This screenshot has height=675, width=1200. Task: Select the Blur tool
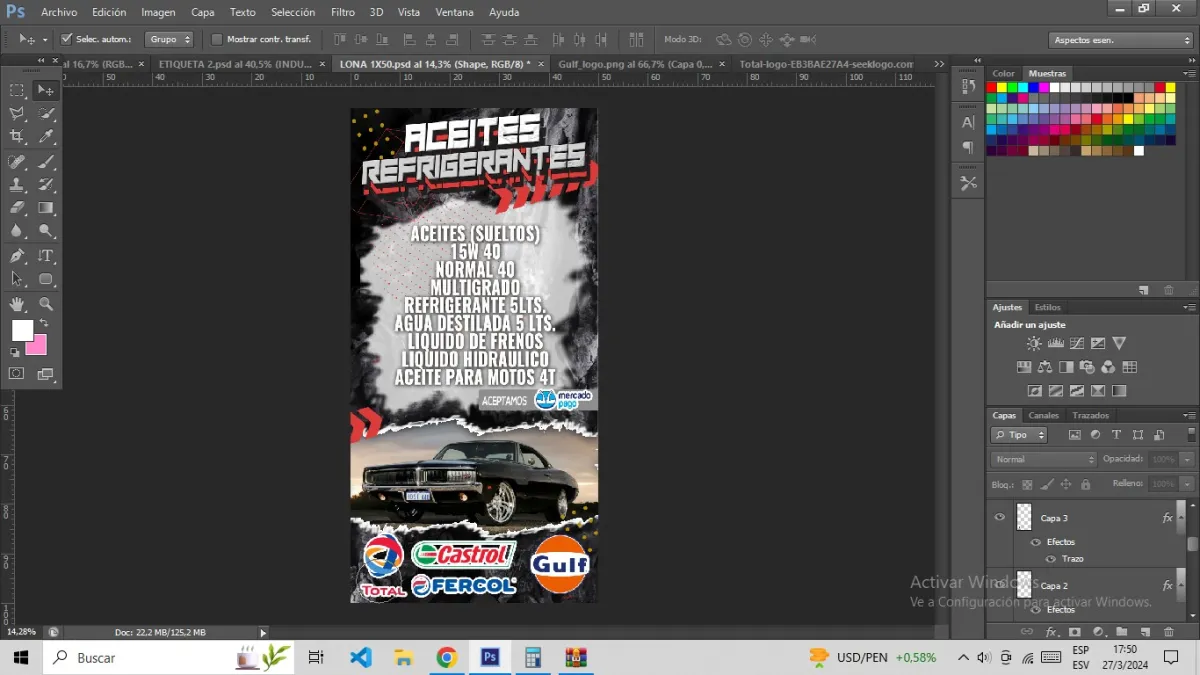[17, 231]
